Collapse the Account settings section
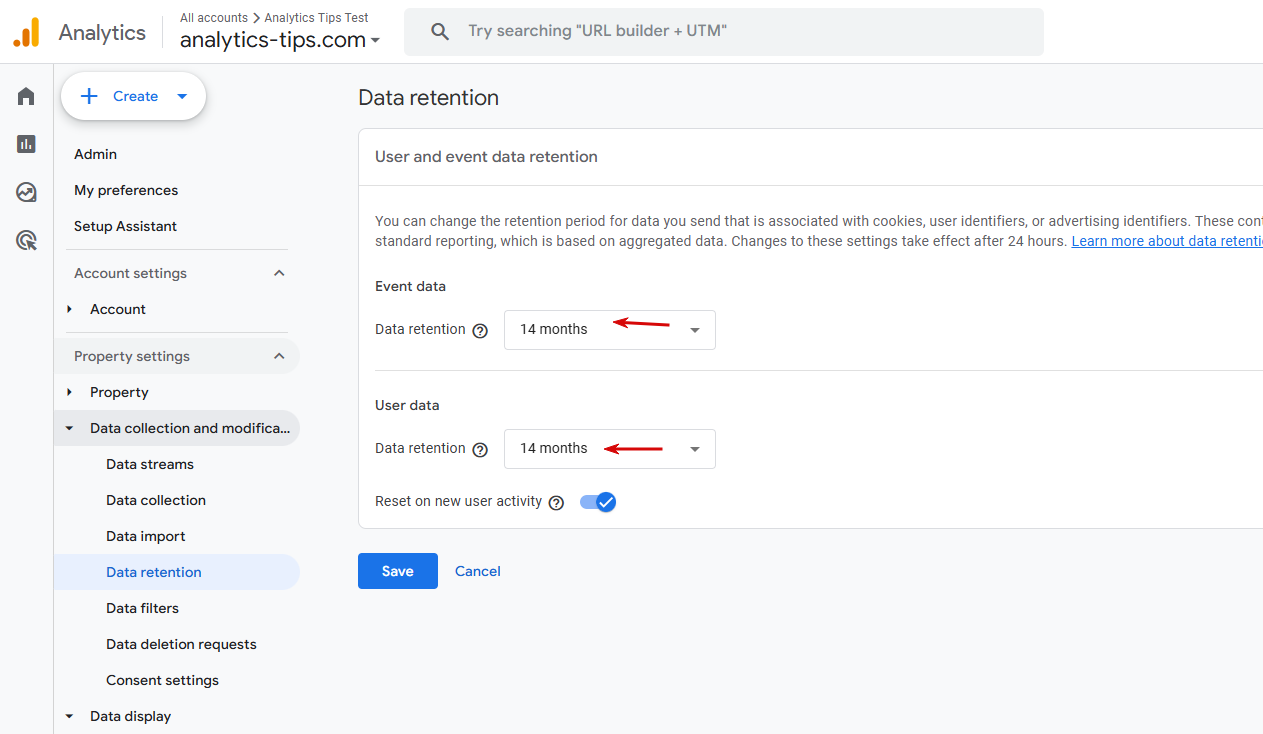The width and height of the screenshot is (1263, 734). 279,273
